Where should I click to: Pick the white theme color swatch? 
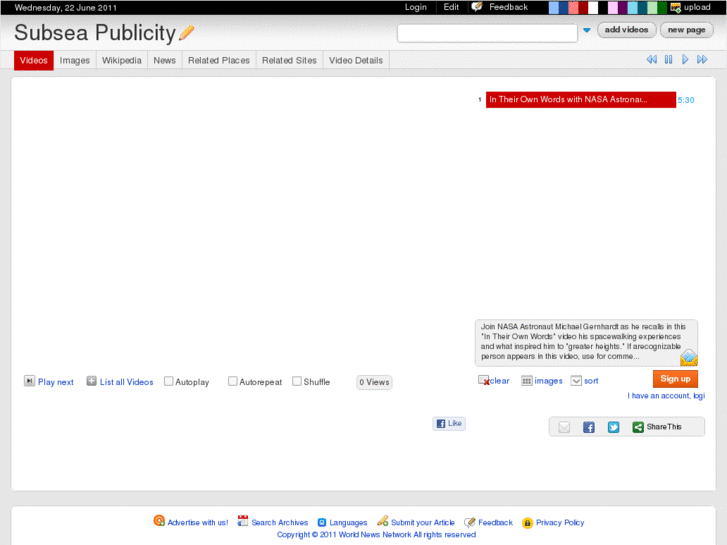(593, 7)
